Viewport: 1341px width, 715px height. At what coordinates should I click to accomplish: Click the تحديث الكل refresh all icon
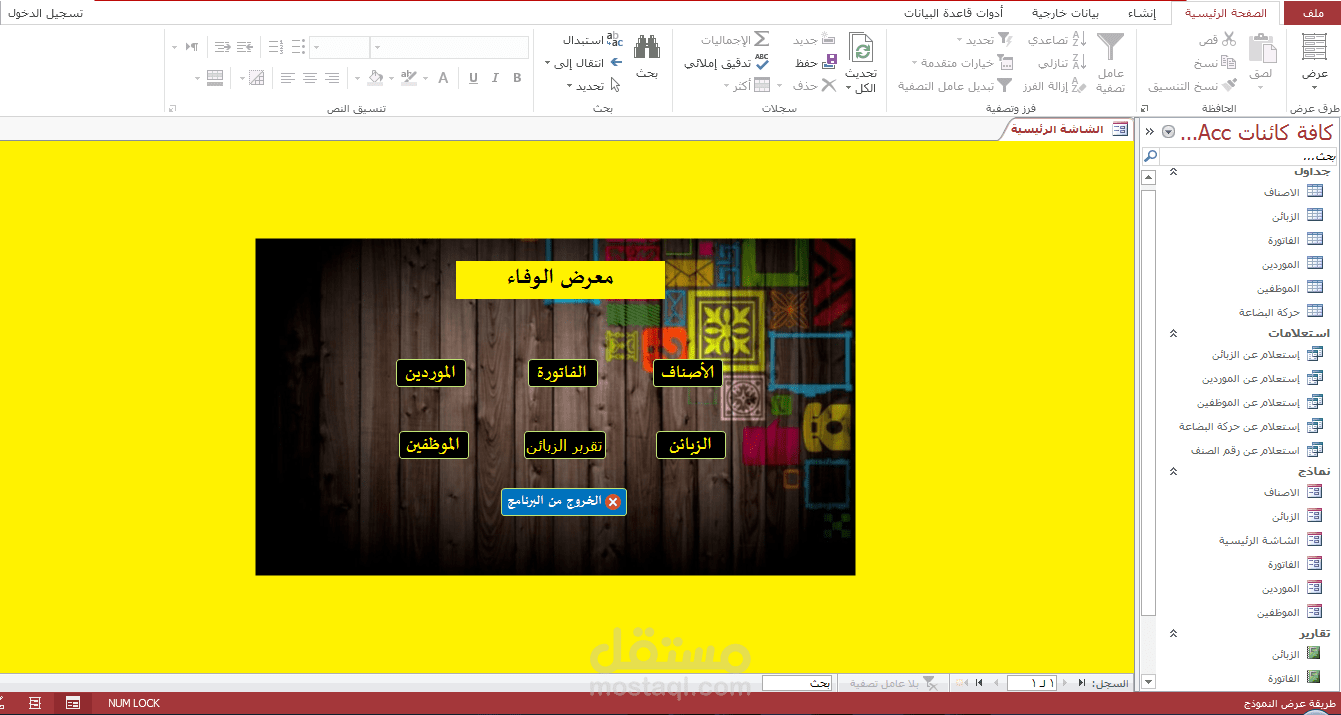click(861, 47)
